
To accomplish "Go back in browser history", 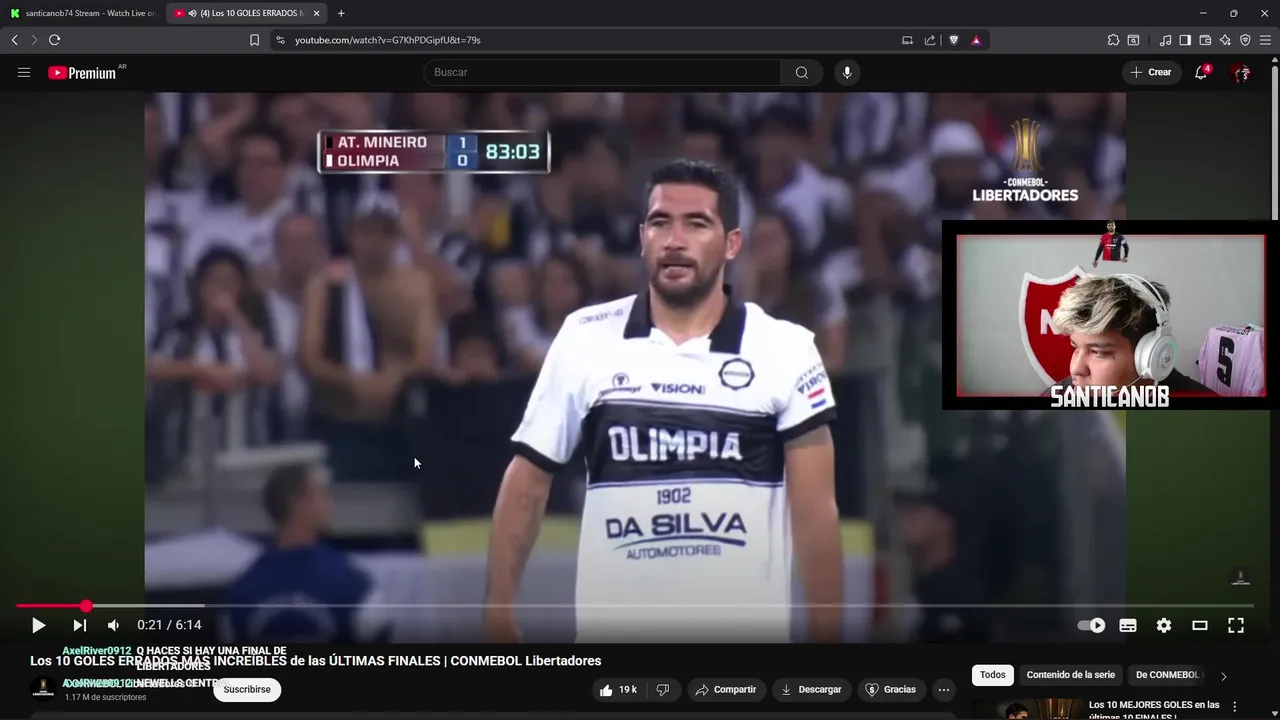I will coord(14,40).
